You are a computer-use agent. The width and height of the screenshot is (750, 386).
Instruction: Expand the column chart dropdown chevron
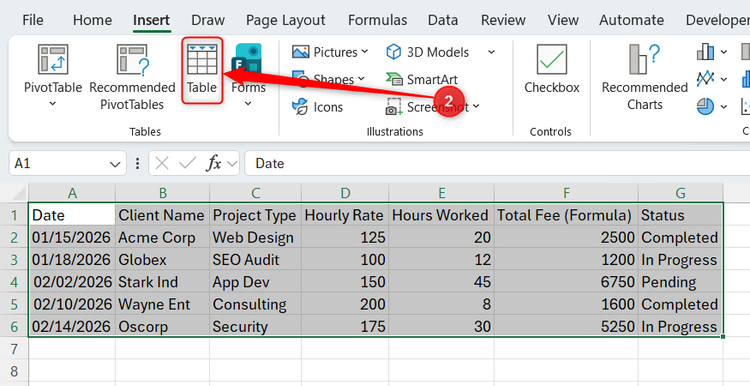(x=724, y=52)
